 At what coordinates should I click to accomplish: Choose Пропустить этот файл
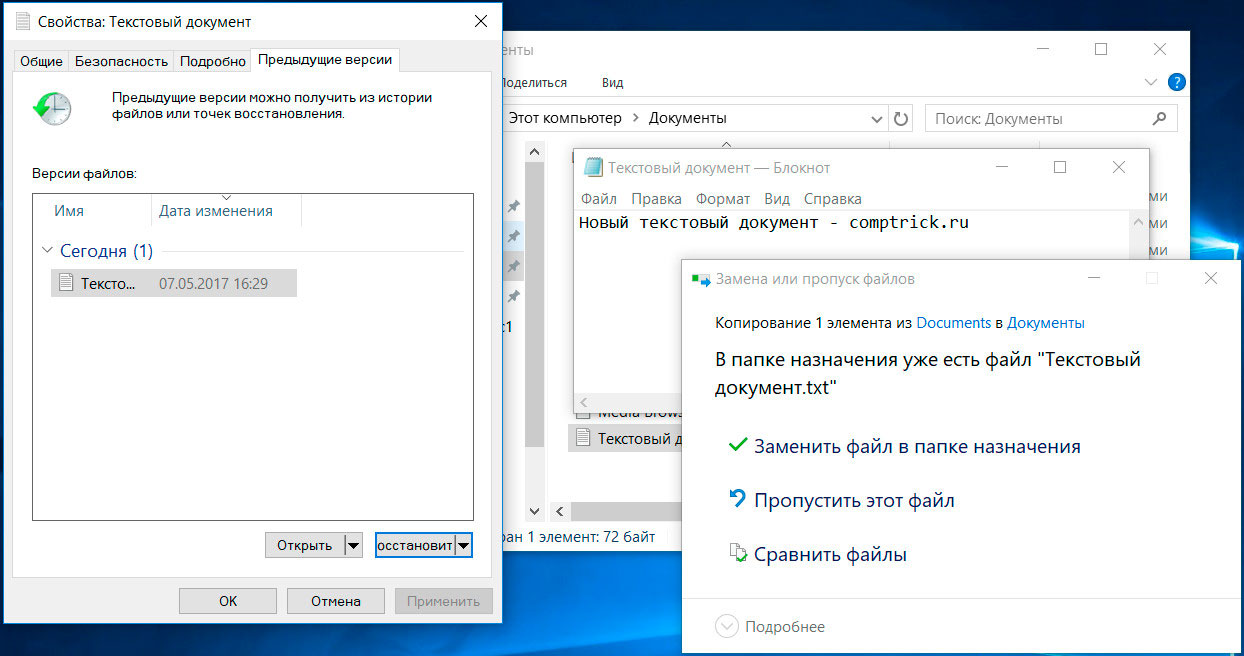[854, 500]
